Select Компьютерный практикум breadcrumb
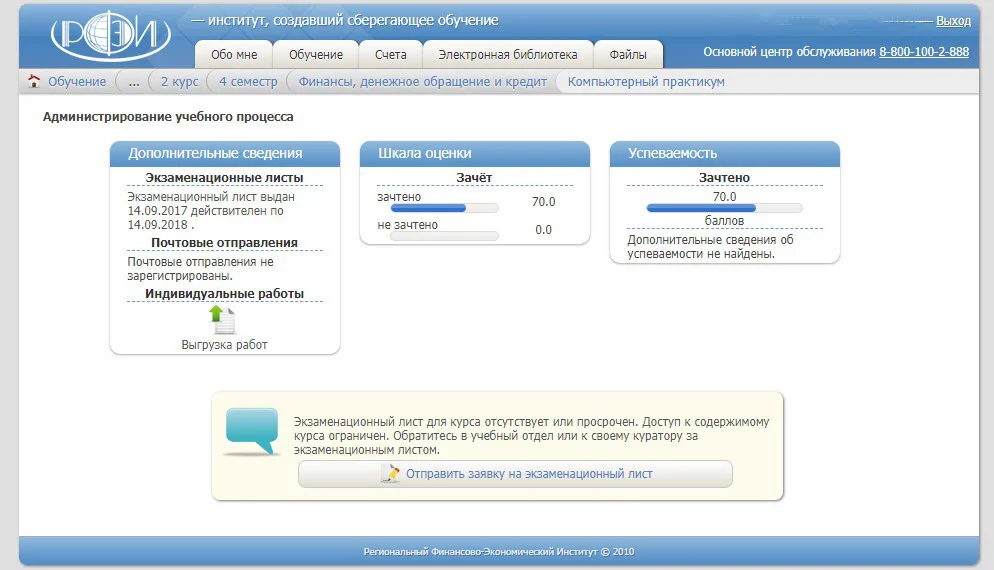The width and height of the screenshot is (994, 570). coord(646,82)
